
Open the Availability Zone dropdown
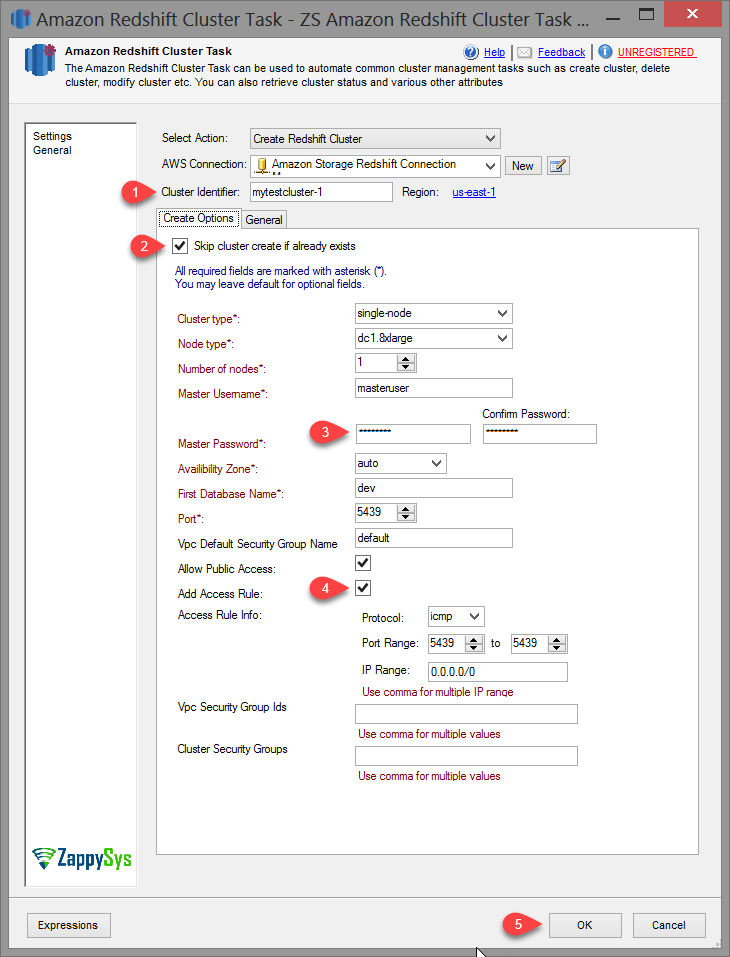click(x=400, y=463)
